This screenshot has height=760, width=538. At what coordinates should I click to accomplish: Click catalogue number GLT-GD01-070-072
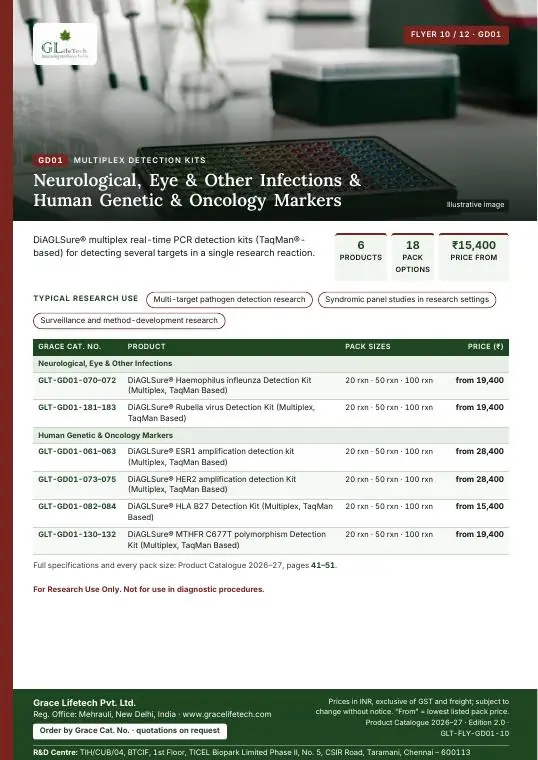click(x=77, y=380)
